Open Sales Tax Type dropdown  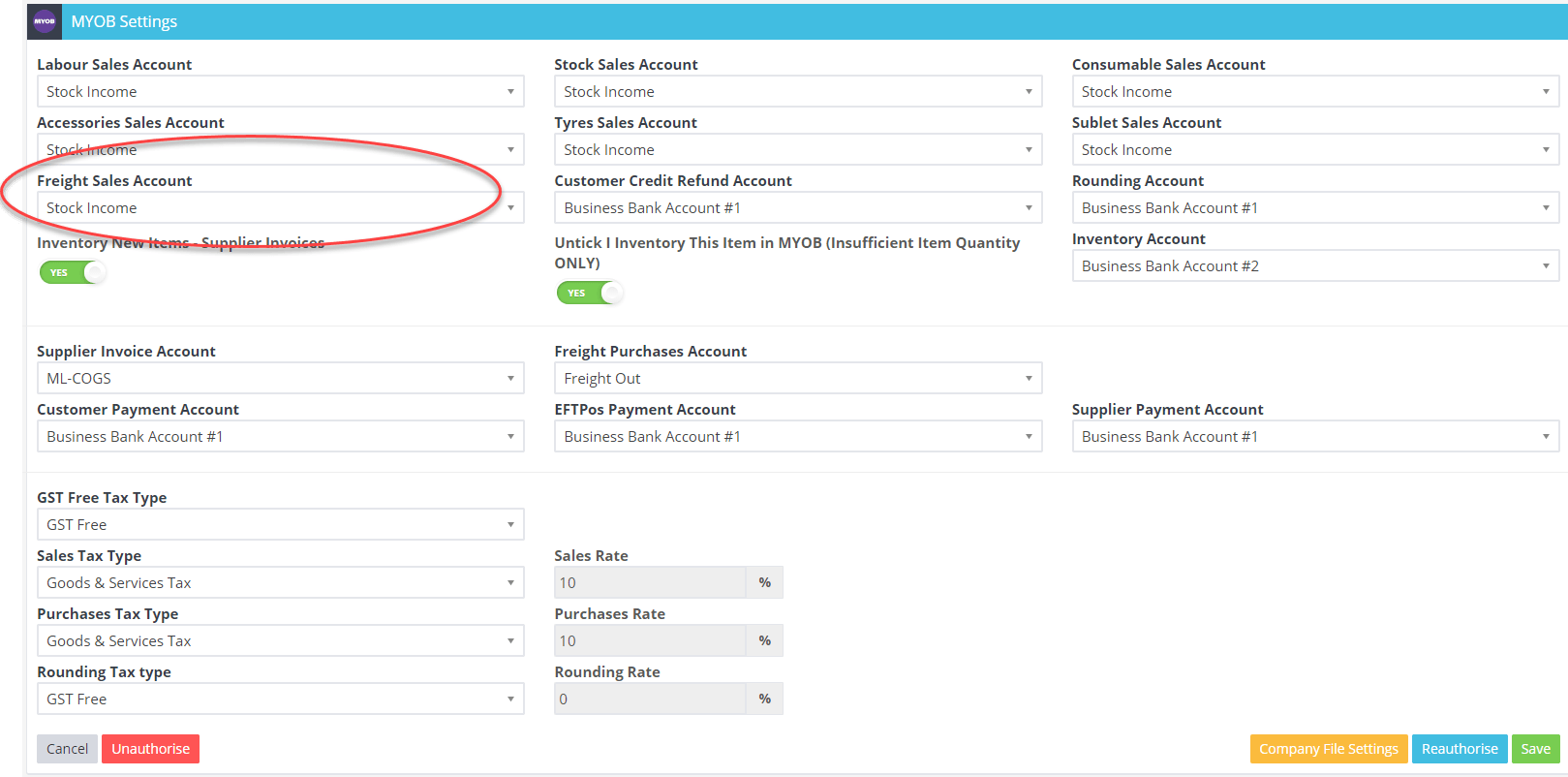click(281, 582)
